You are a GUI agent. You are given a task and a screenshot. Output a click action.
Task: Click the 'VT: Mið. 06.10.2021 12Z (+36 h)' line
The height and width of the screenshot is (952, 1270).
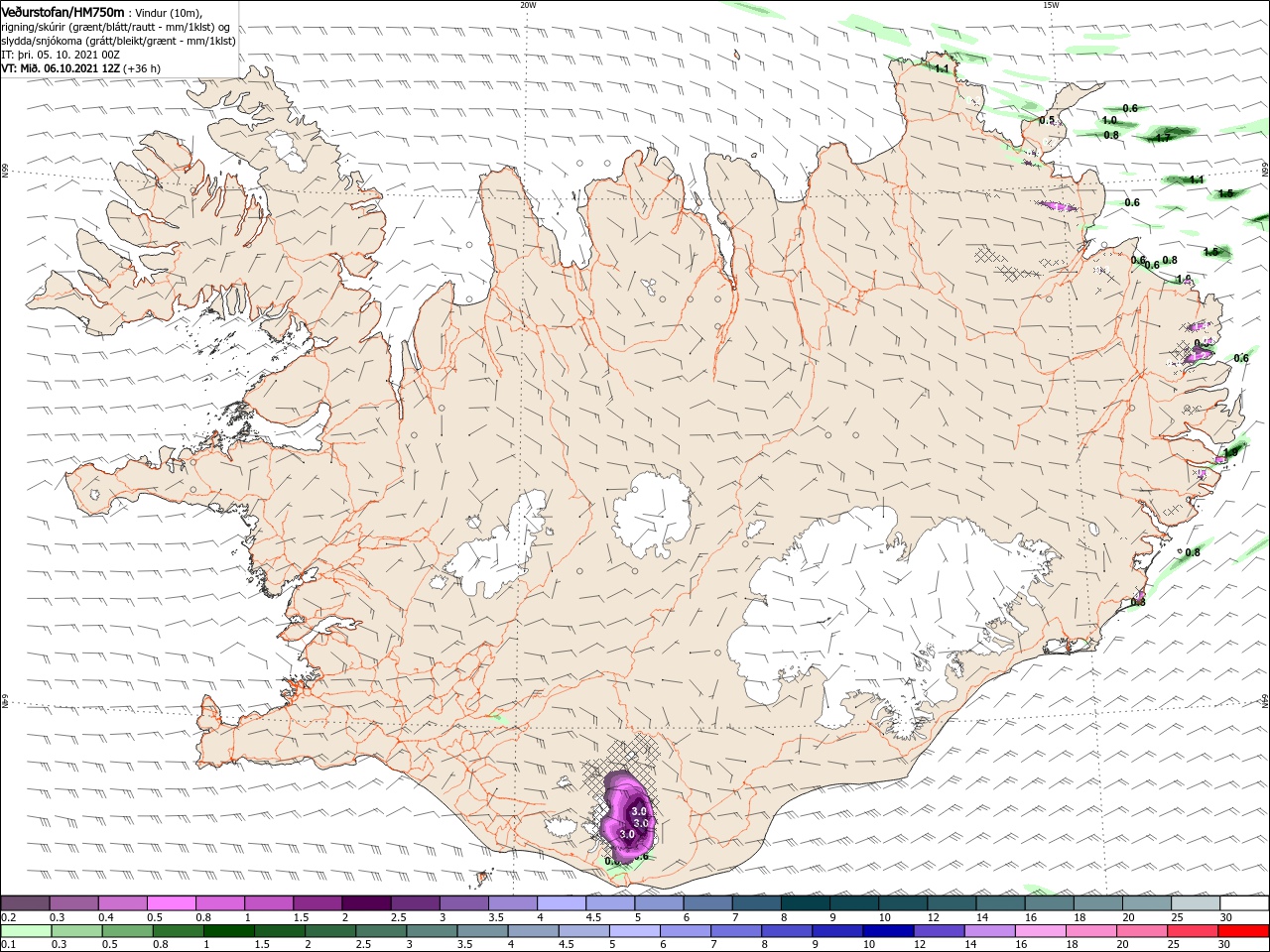81,68
